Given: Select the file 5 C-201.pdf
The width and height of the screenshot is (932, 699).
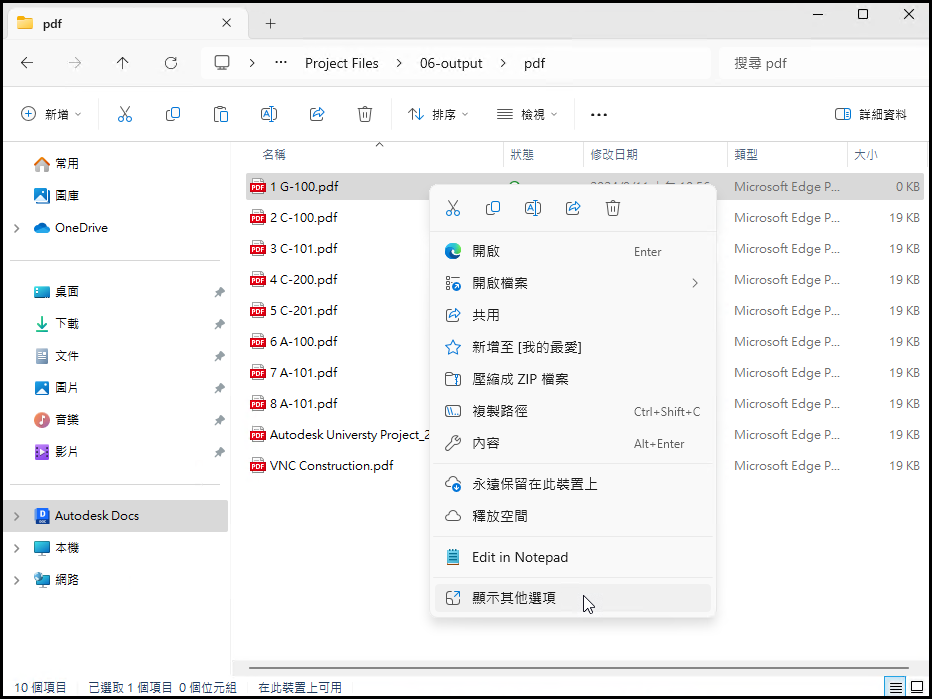Looking at the screenshot, I should (304, 310).
